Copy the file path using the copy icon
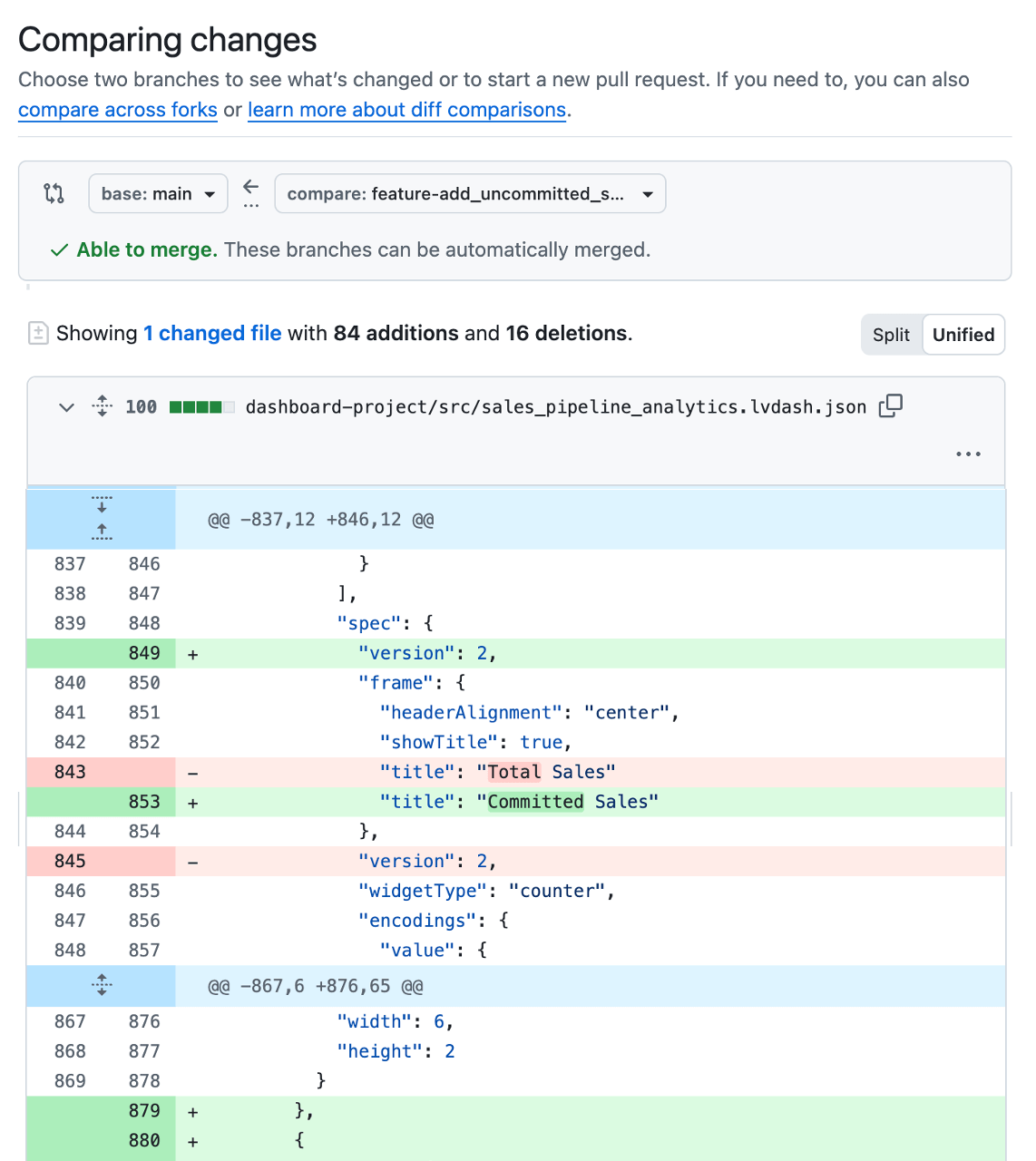The height and width of the screenshot is (1161, 1036). point(890,406)
